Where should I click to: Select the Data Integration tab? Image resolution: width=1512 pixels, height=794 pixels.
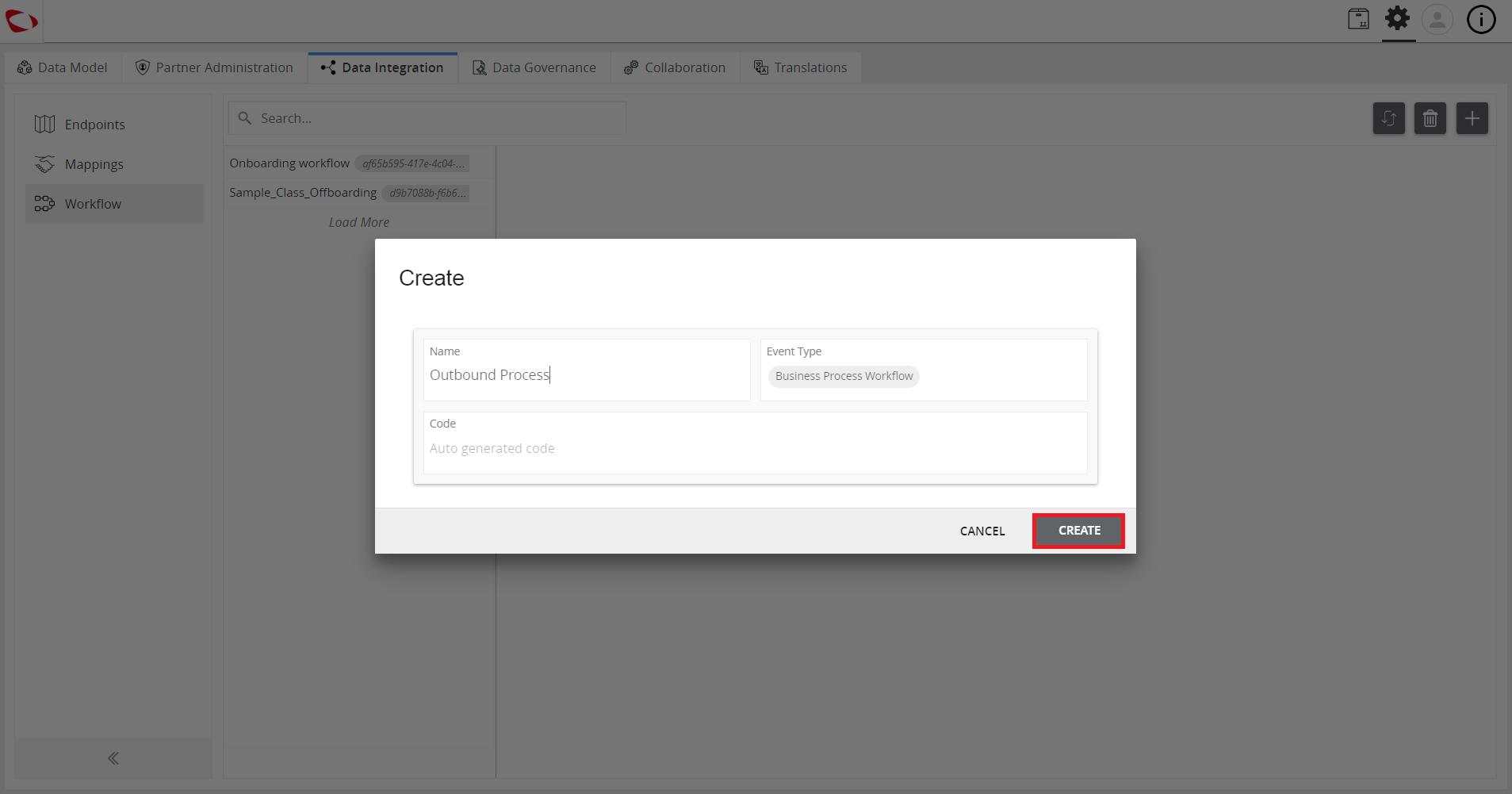pos(383,67)
